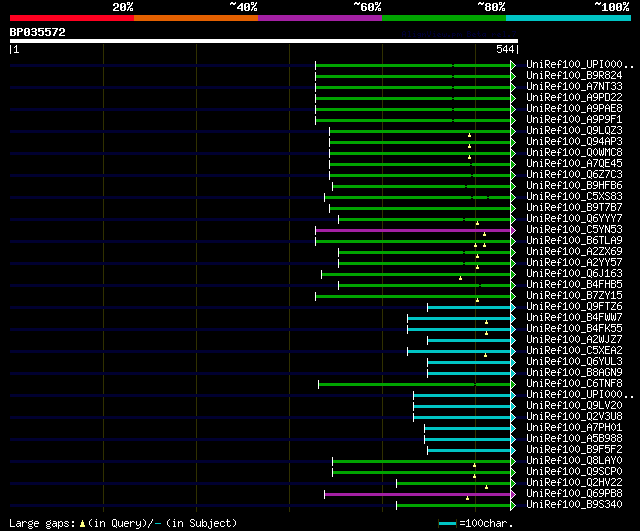Select hit label UniRef100_Q6YUL3
Image resolution: width=640 pixels, height=531 pixels.
[x=574, y=362]
